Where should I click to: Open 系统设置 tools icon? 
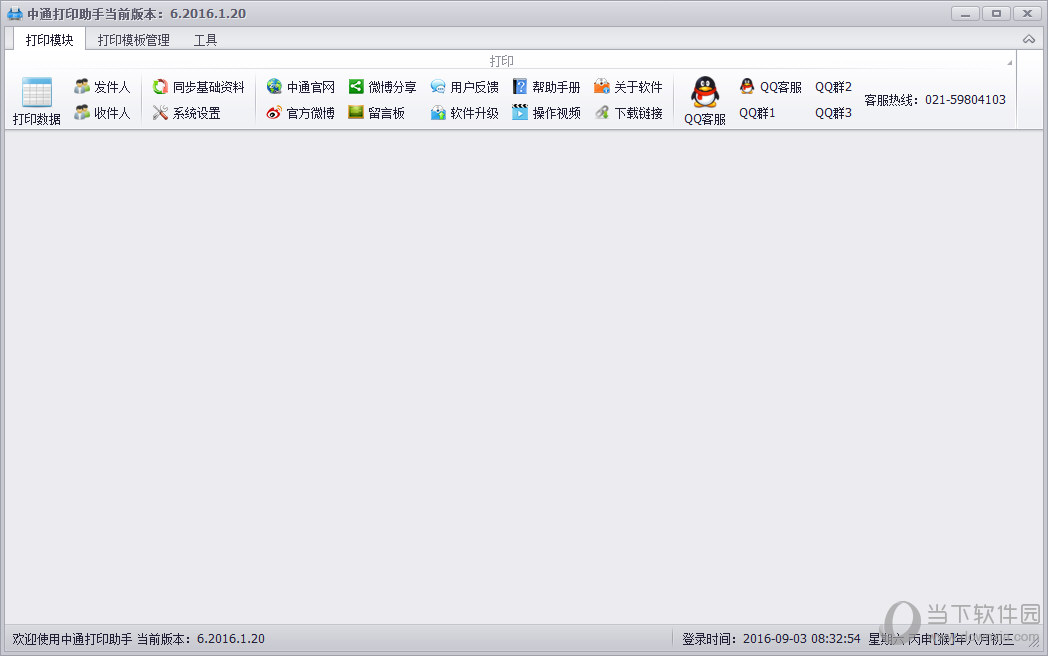tap(160, 112)
